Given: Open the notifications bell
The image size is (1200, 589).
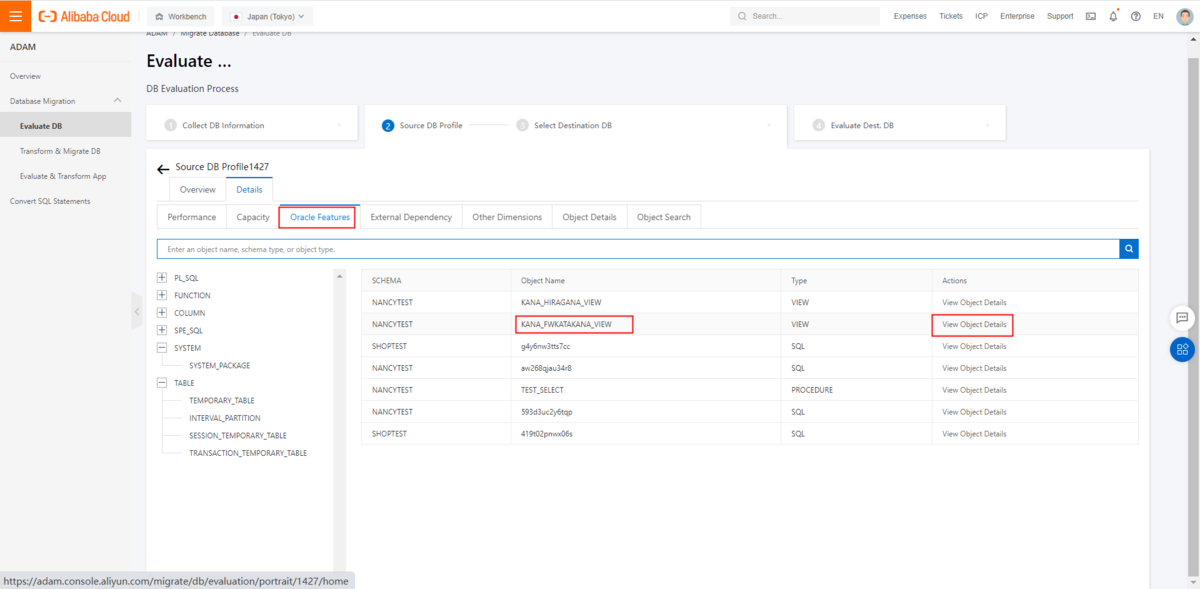Looking at the screenshot, I should [x=1113, y=16].
